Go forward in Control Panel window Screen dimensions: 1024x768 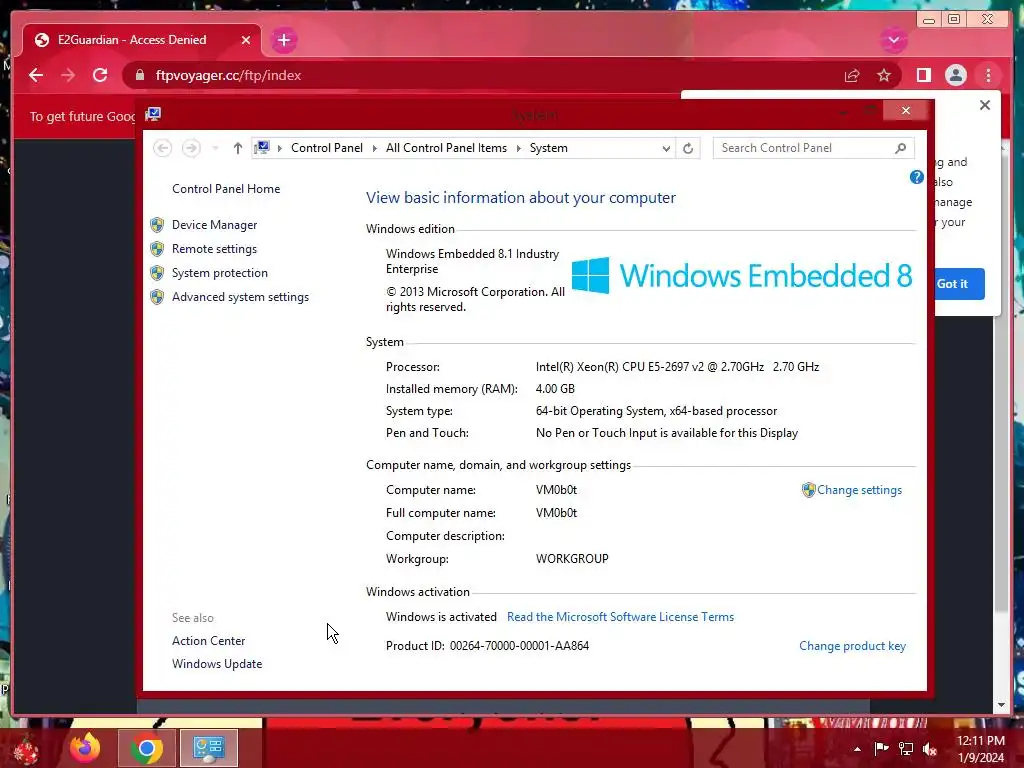coord(191,148)
